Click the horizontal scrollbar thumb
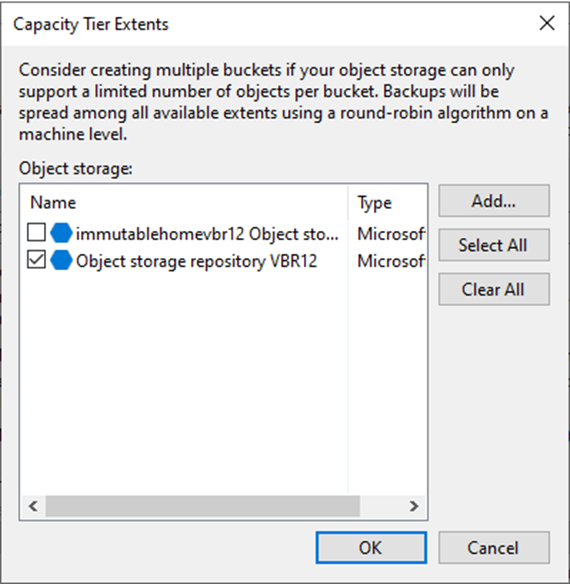This screenshot has width=570, height=584. coord(203,506)
